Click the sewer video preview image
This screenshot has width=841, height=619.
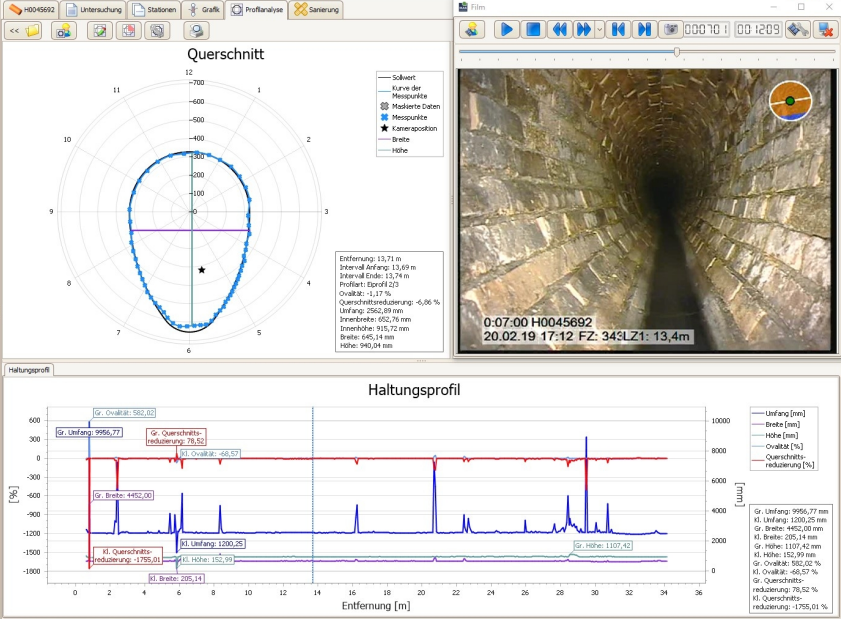[647, 210]
